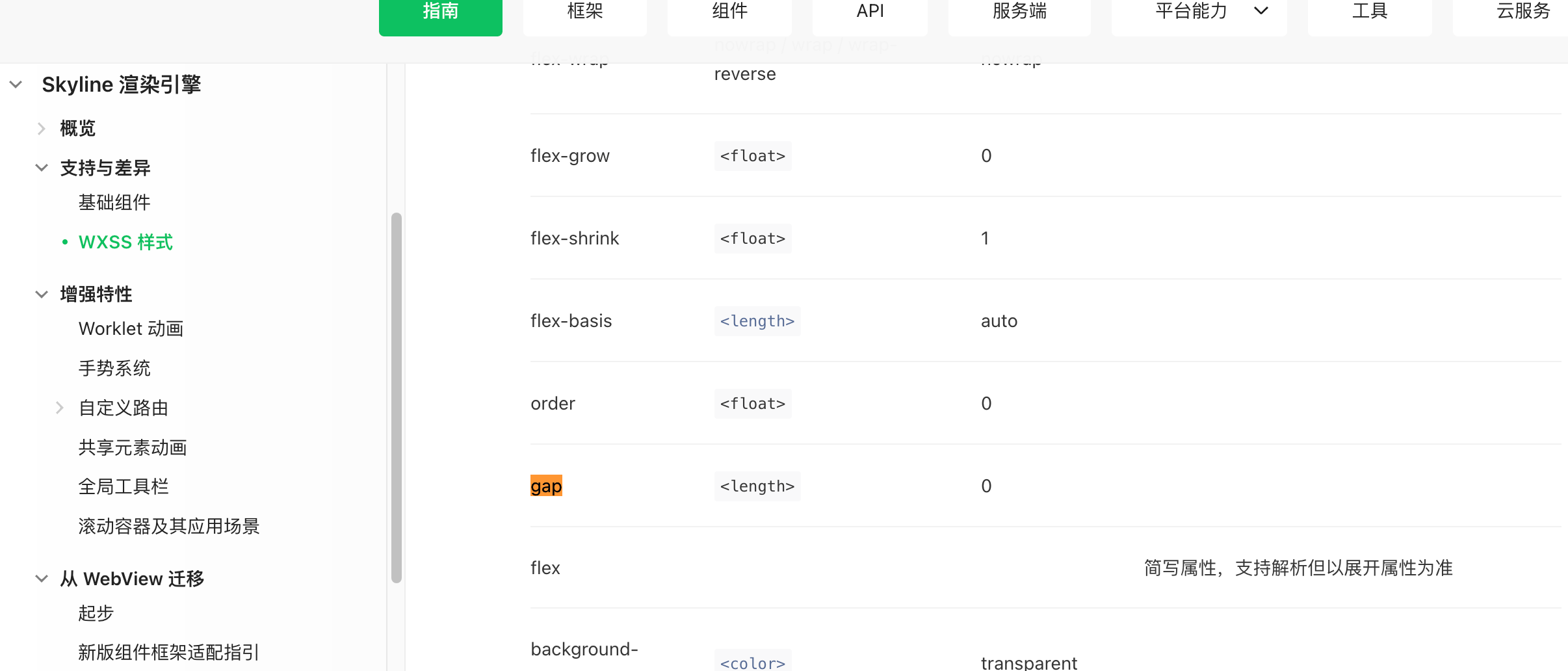Open the 自定义路由 sidebar entry
Image resolution: width=1568 pixels, height=671 pixels.
pyautogui.click(x=124, y=408)
